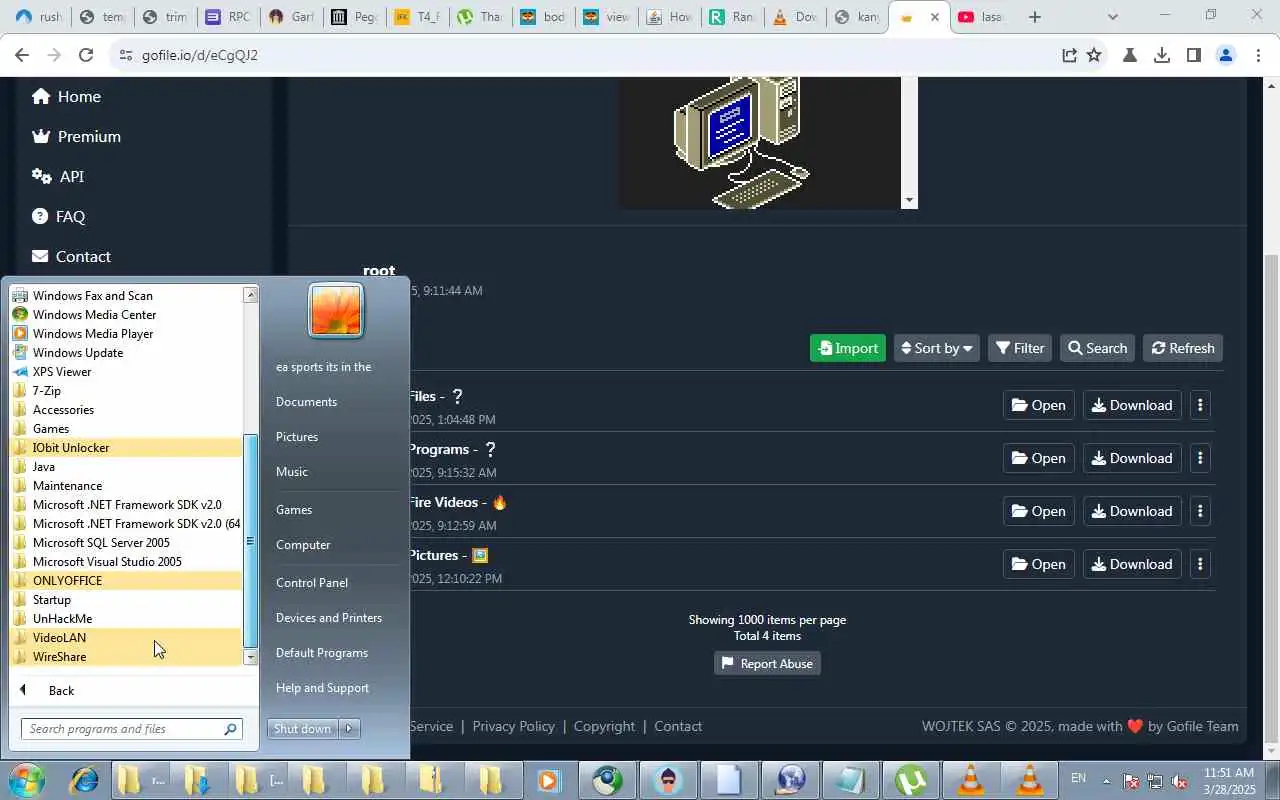The image size is (1280, 800).
Task: Open more options for Programs folder
Action: [1200, 458]
